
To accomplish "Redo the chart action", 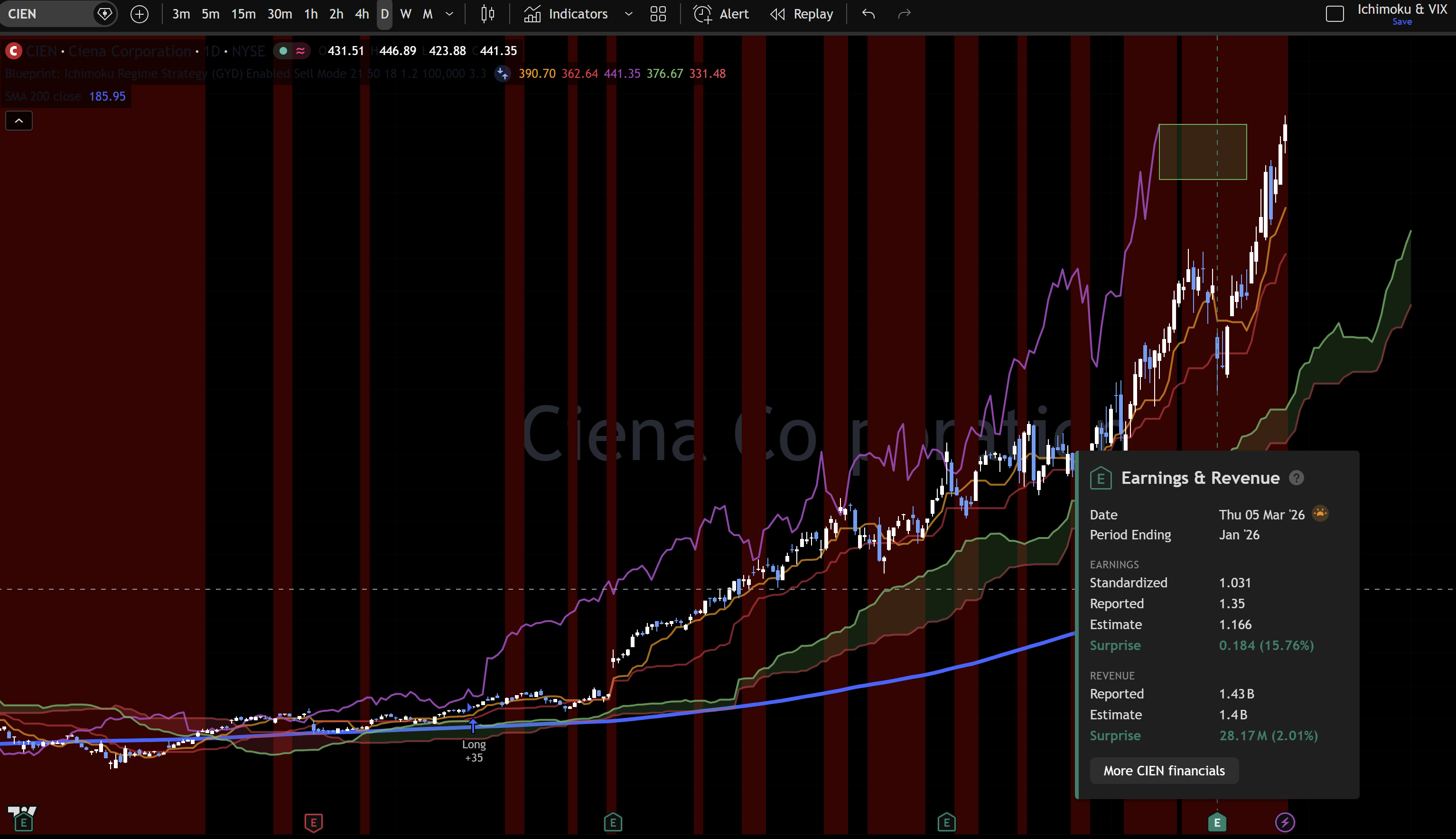I will 903,14.
